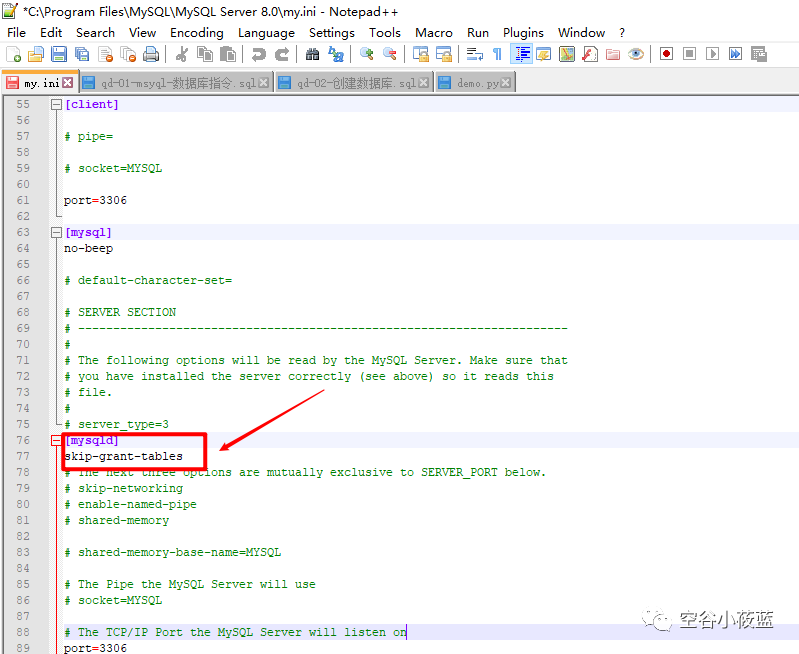Open the Replace toolbar icon
The image size is (799, 654).
336,54
